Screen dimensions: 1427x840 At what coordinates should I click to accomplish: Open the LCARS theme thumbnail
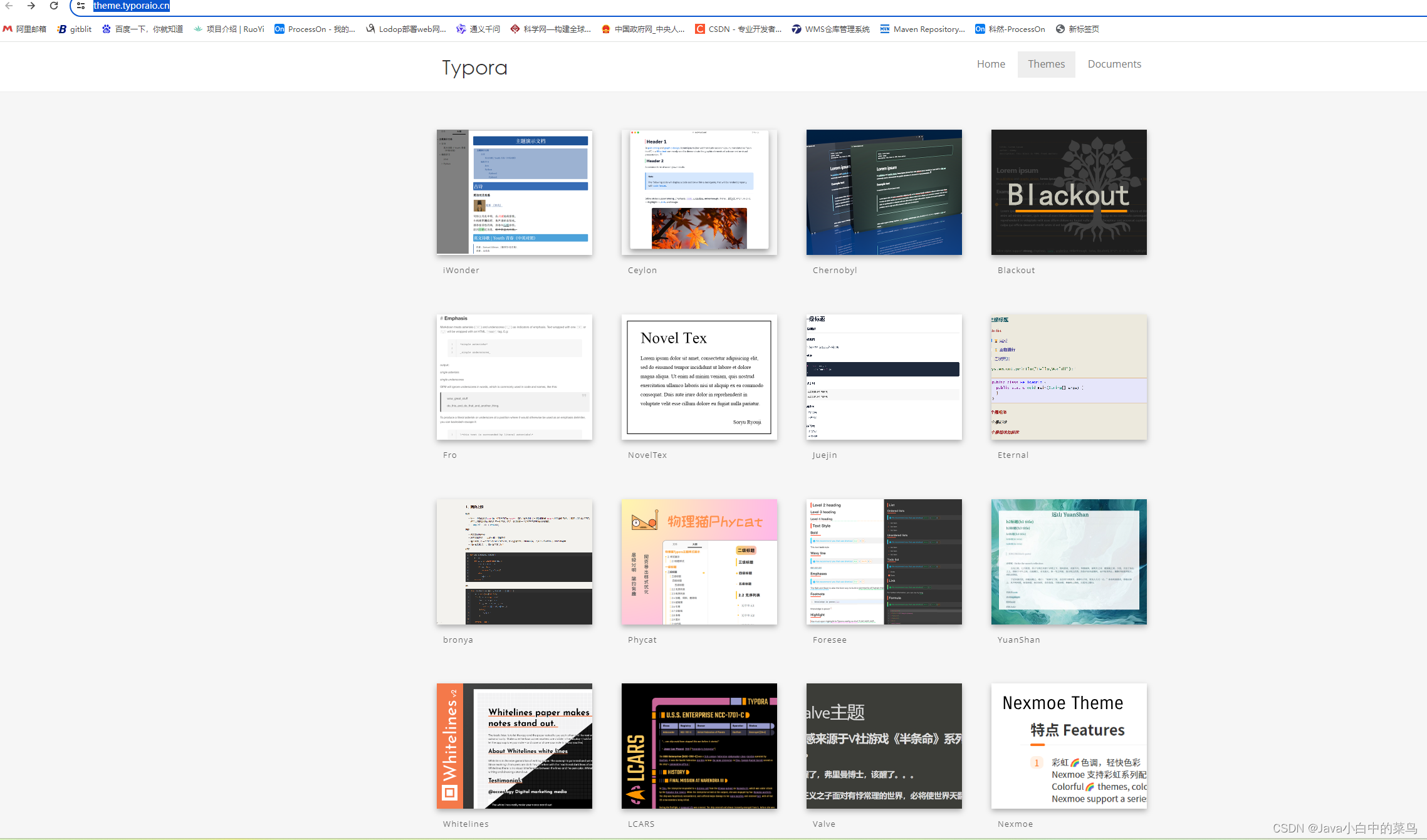[x=699, y=745]
